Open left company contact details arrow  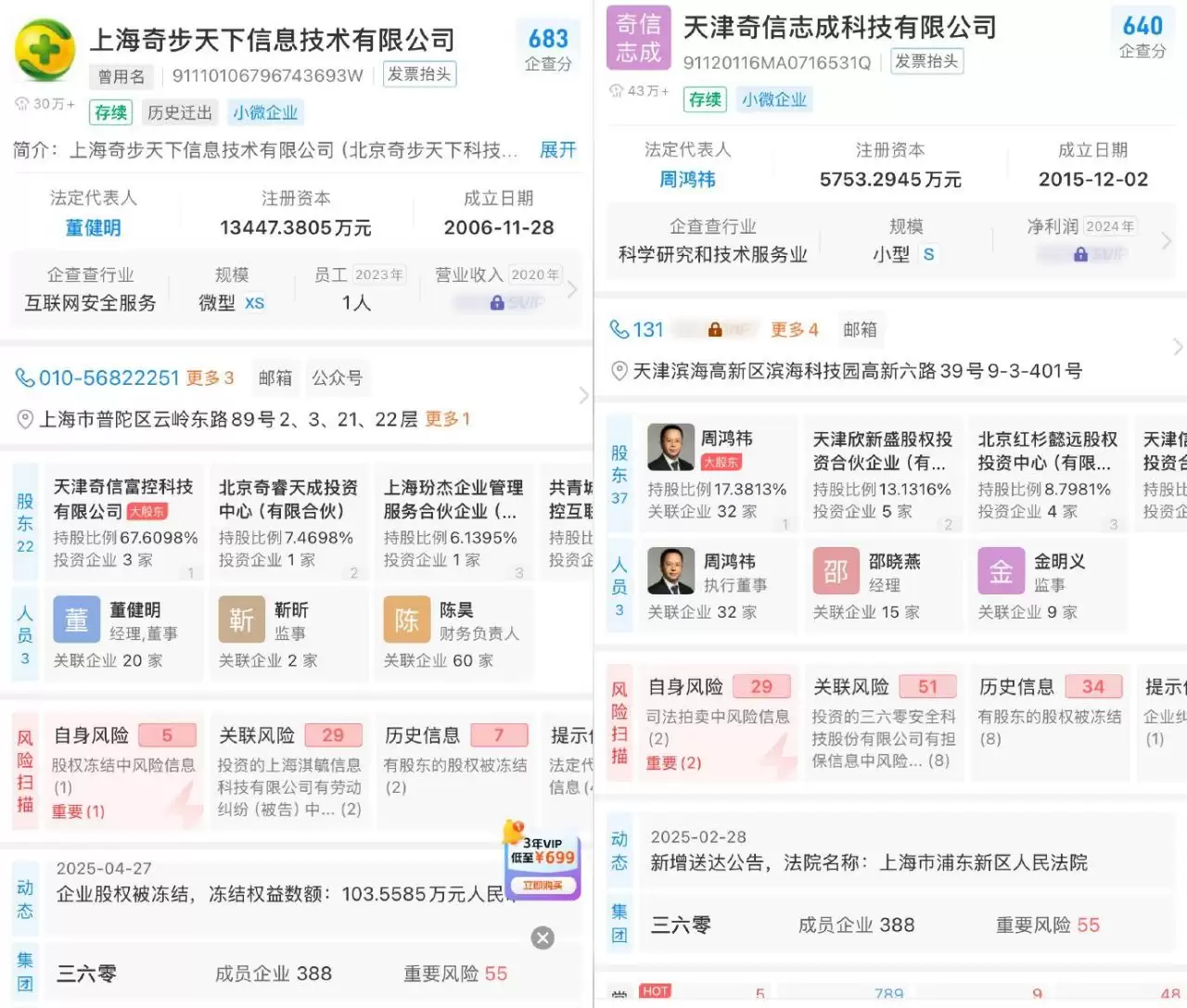(583, 396)
